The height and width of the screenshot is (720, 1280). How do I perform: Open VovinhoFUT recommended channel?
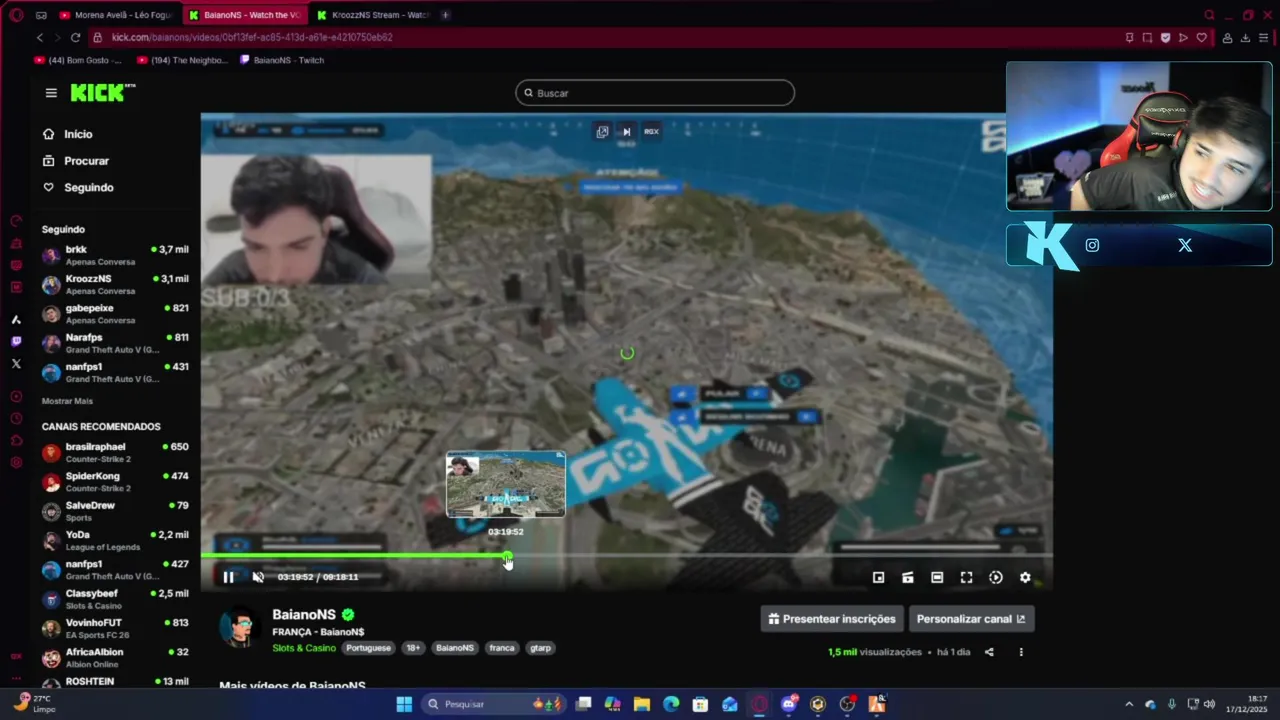115,628
